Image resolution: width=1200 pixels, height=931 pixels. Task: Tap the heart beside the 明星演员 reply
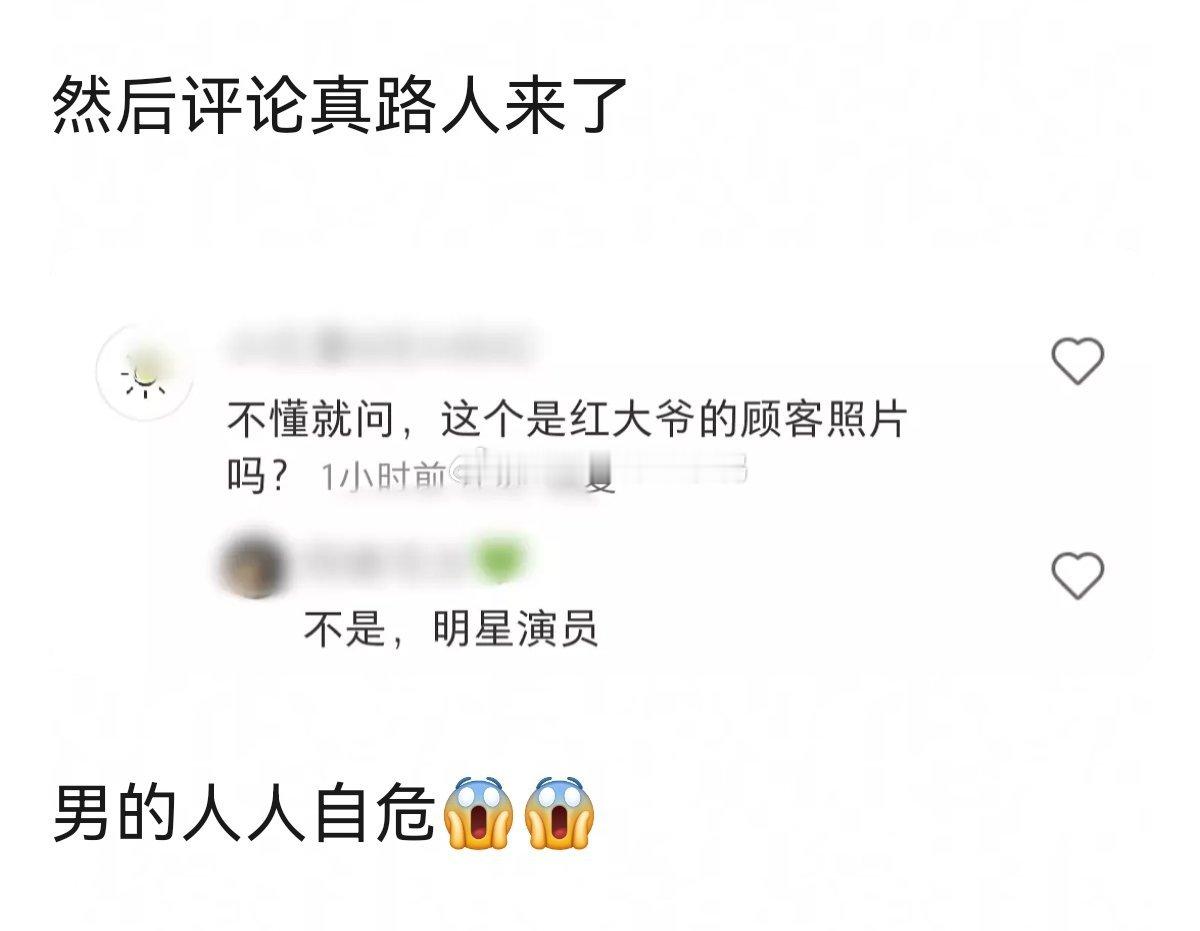pos(1077,576)
